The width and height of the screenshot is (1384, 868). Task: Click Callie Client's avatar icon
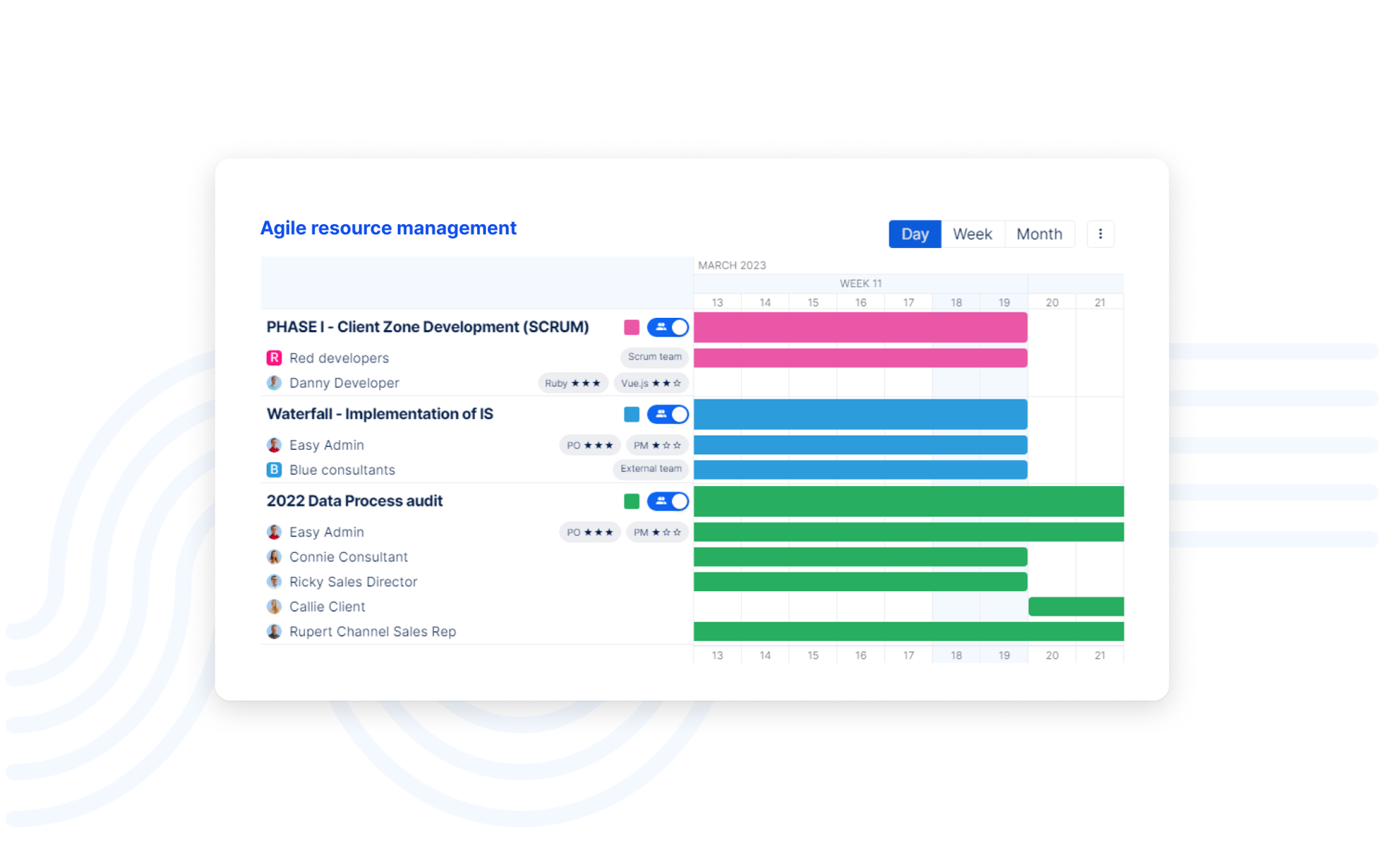coord(274,607)
